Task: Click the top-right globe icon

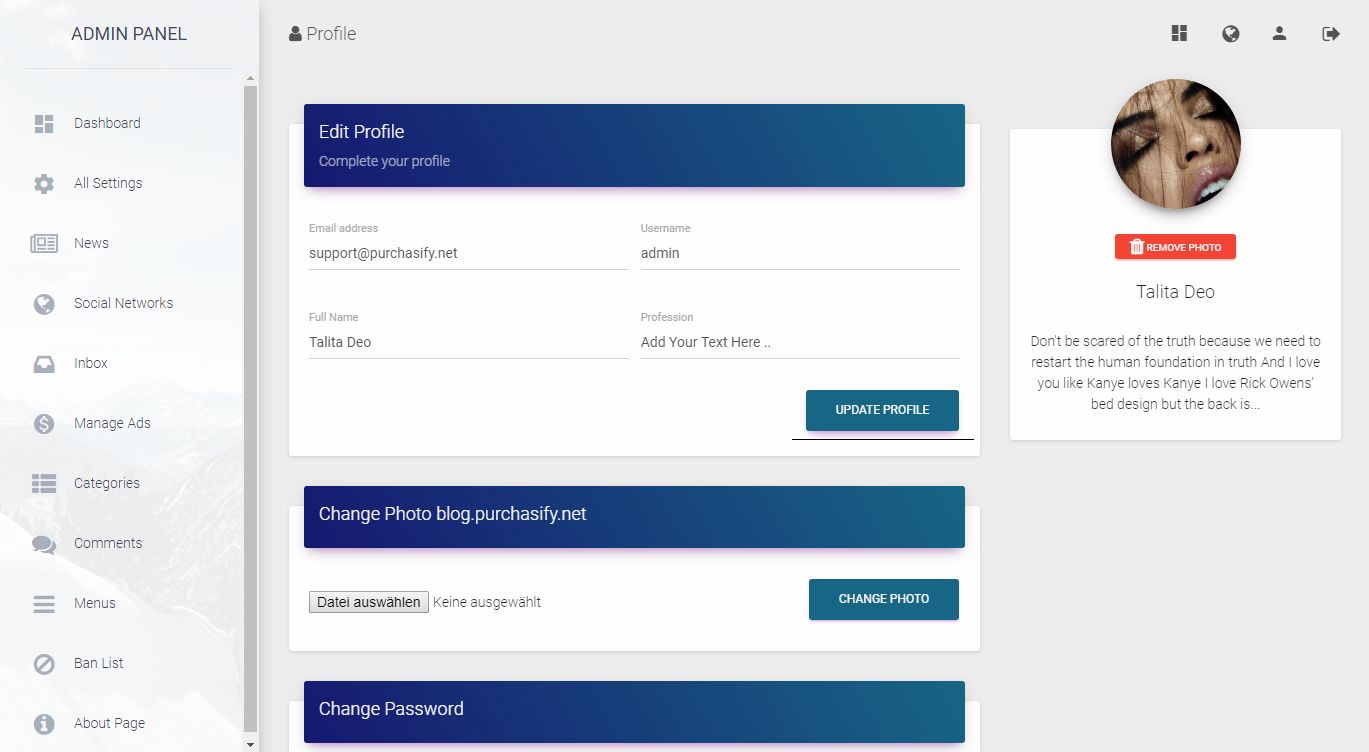Action: pyautogui.click(x=1231, y=34)
